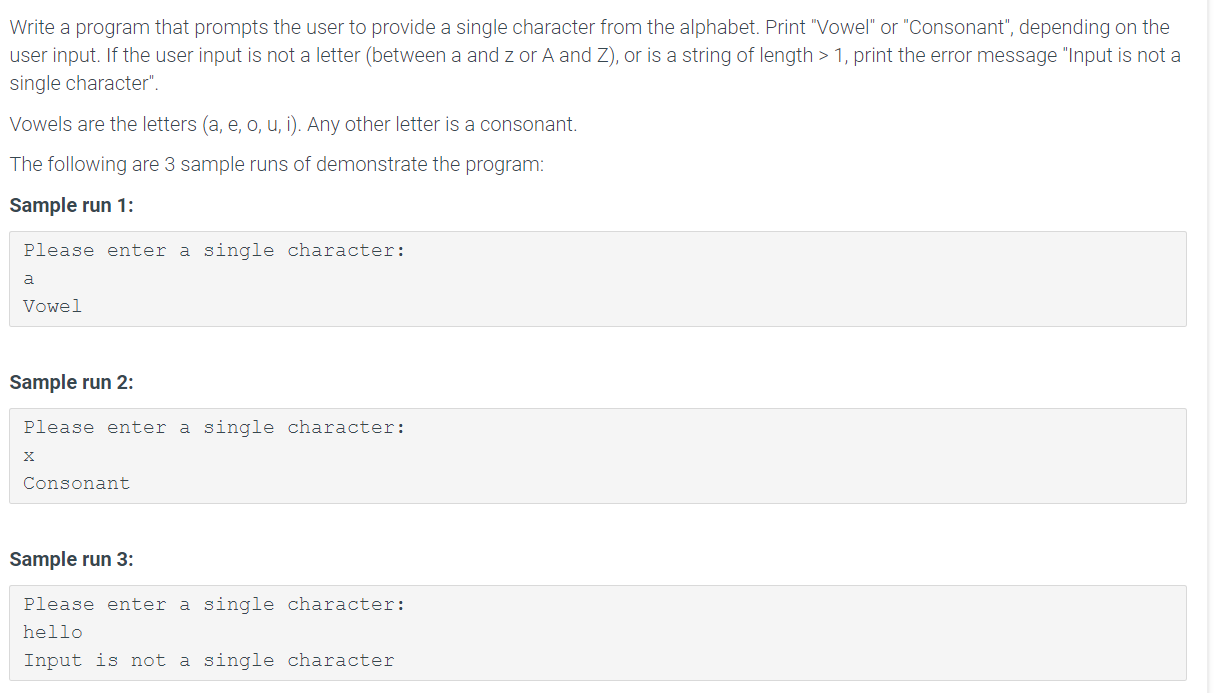
Task: Click the first 'Please enter a single character:' prompt
Action: [215, 250]
